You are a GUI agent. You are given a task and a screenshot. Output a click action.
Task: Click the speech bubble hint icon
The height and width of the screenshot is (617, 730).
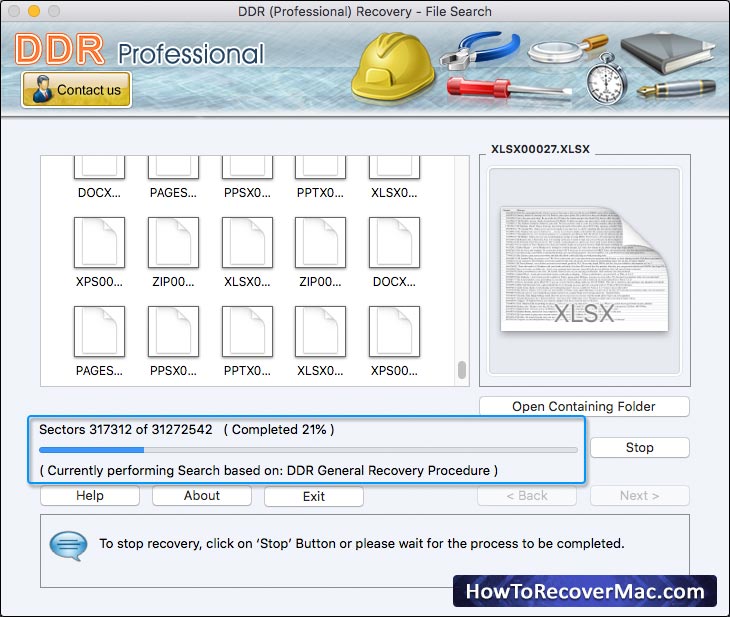pyautogui.click(x=68, y=546)
